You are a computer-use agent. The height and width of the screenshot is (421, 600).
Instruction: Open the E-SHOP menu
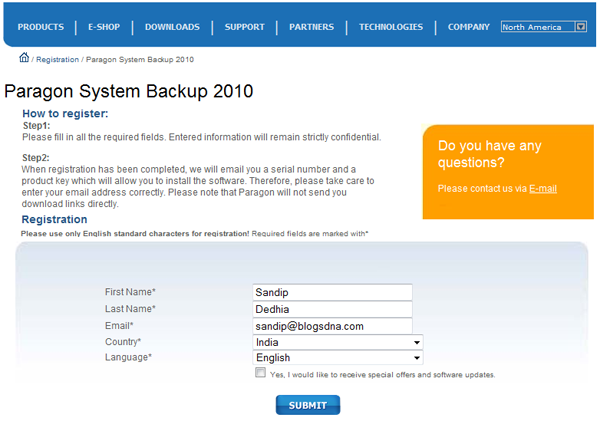(104, 27)
